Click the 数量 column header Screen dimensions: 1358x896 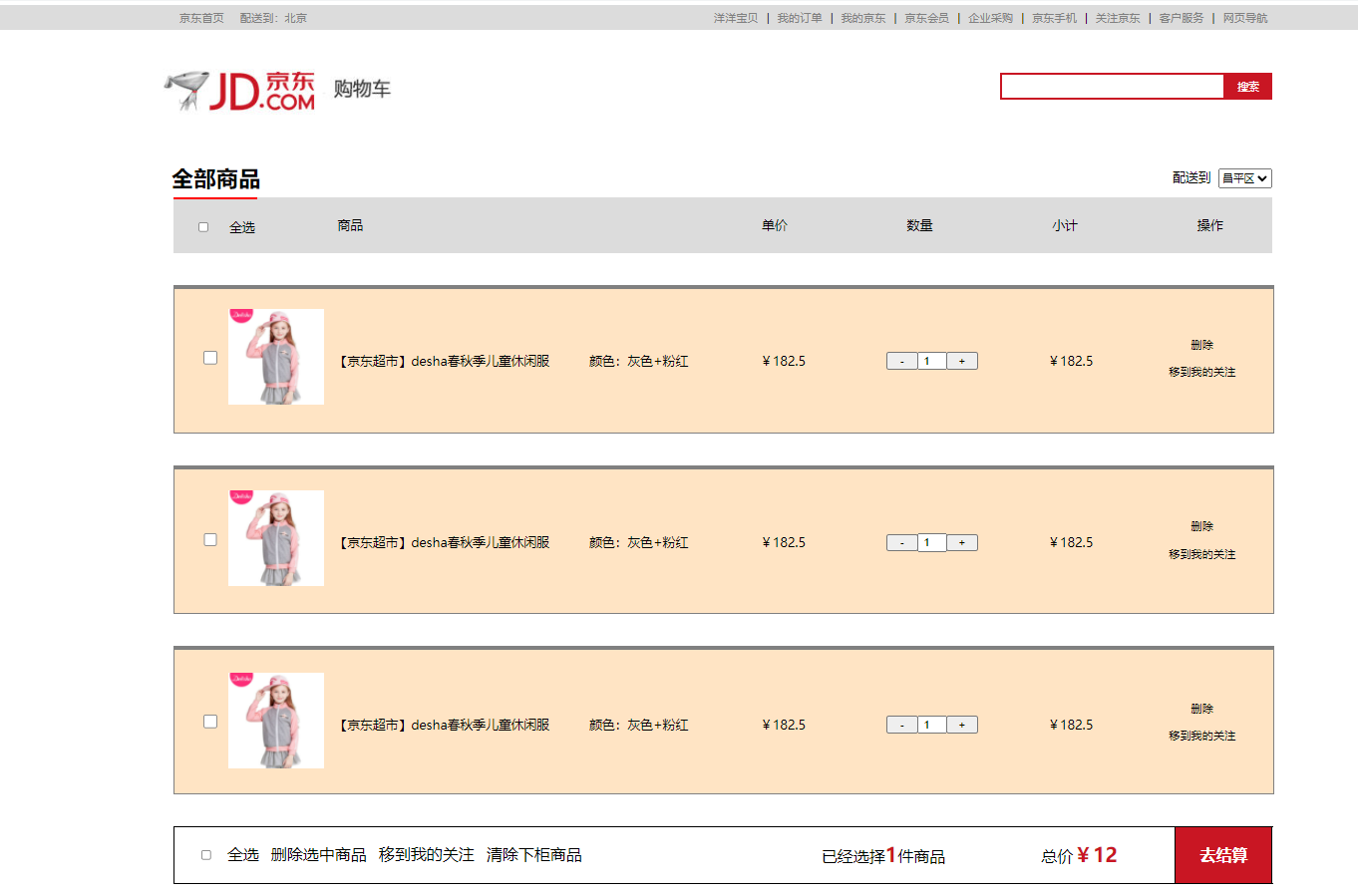pos(919,226)
